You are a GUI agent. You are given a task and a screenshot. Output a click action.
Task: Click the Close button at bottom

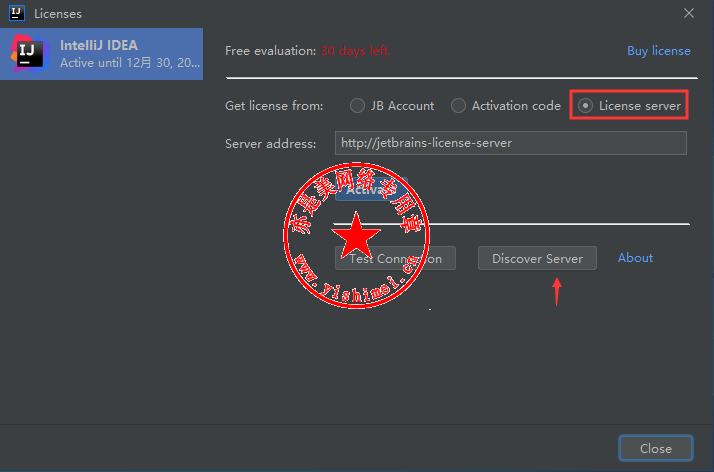click(x=656, y=448)
